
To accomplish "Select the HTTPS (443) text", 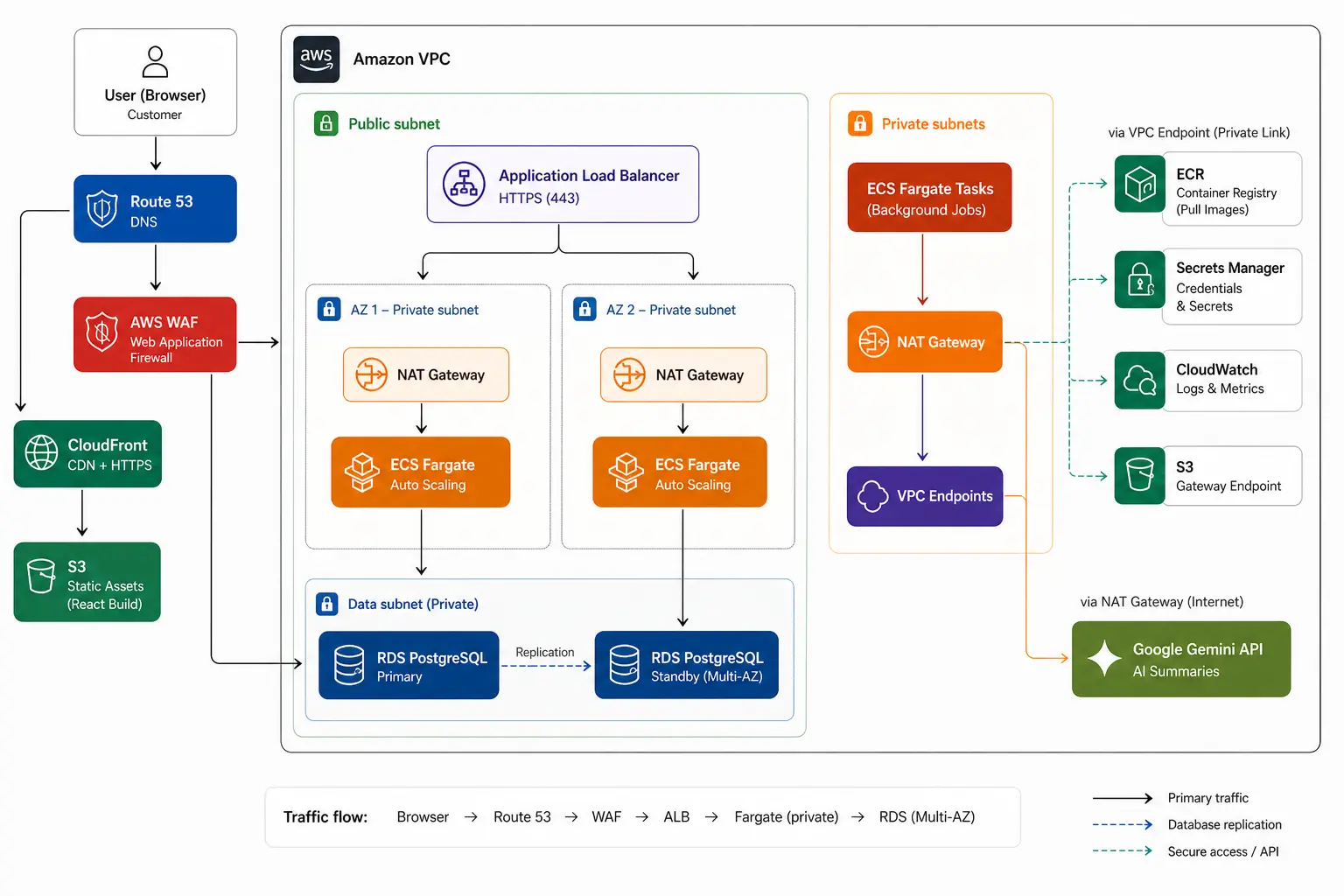I will point(539,199).
